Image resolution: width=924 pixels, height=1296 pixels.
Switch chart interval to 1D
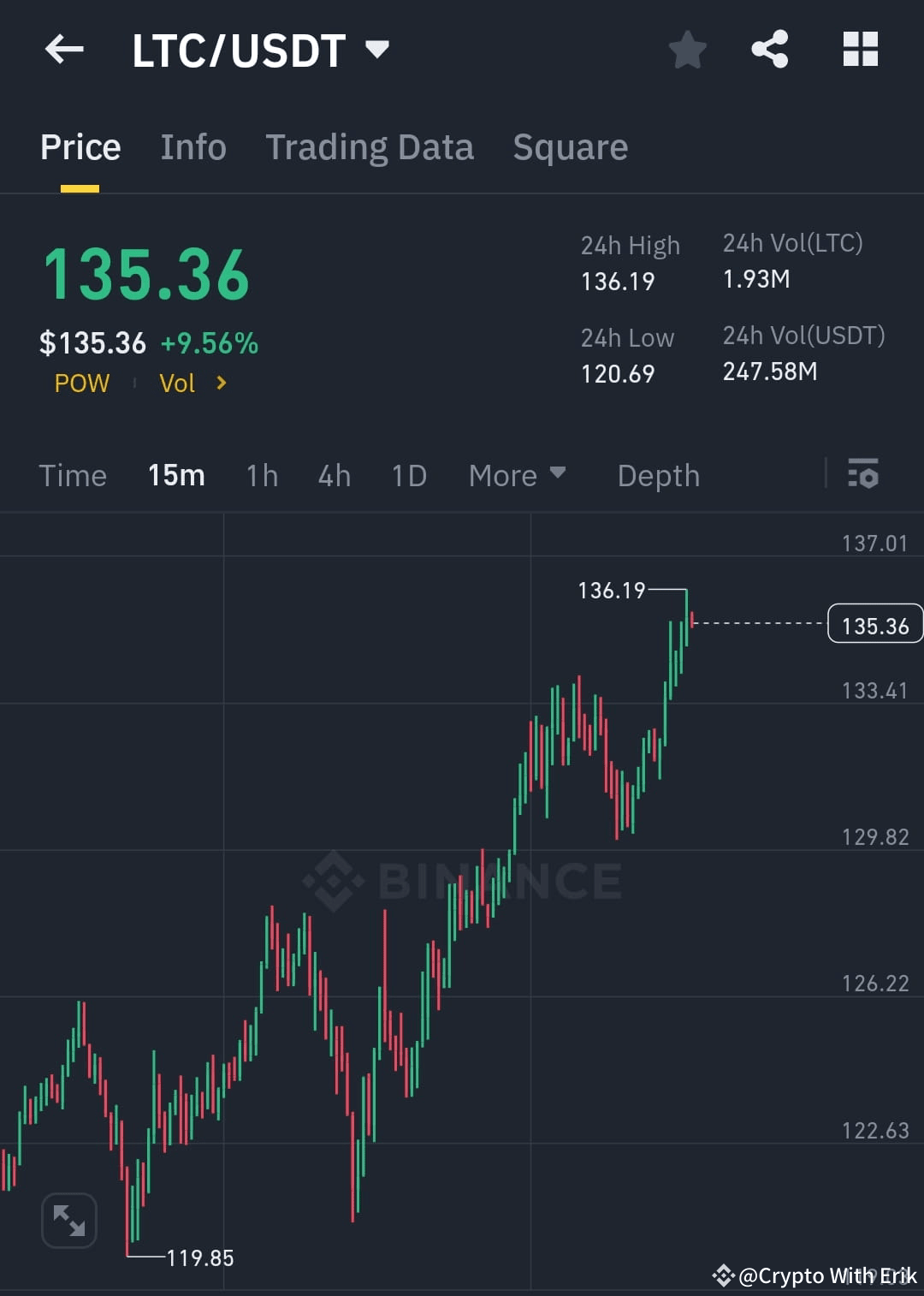408,475
